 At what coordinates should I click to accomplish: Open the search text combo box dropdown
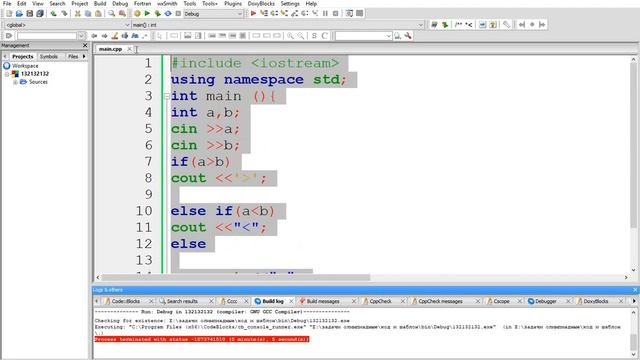[388, 36]
